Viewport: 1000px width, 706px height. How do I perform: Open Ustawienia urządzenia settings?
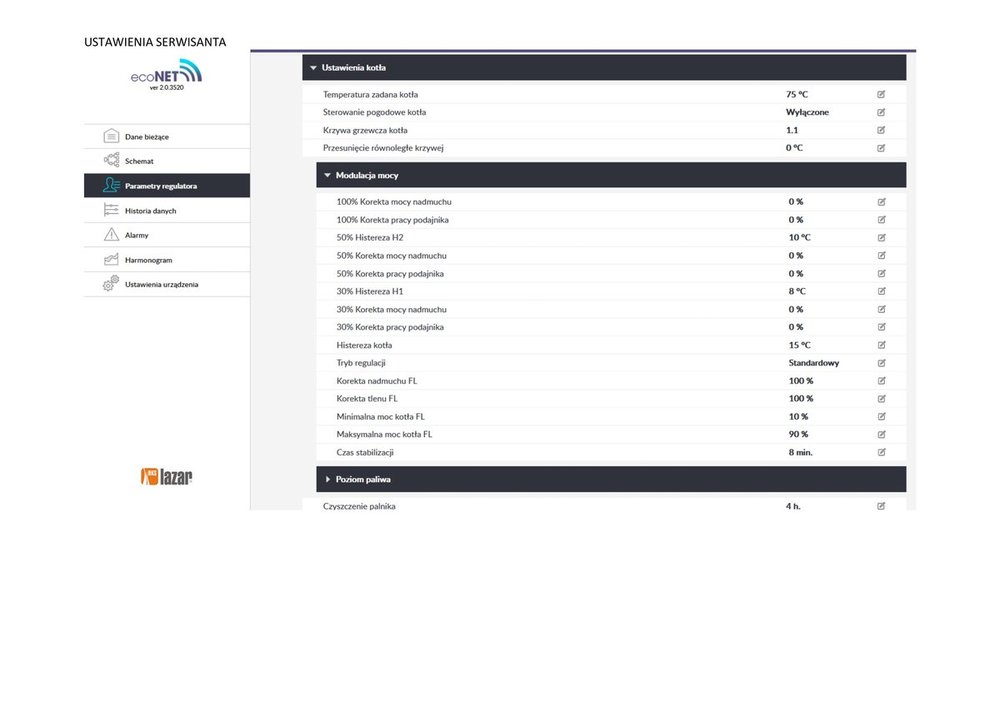[x=160, y=284]
